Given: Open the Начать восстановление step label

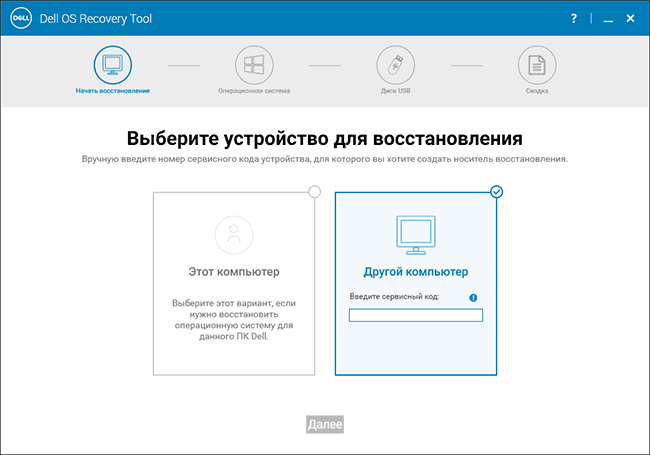Looking at the screenshot, I should click(x=112, y=91).
